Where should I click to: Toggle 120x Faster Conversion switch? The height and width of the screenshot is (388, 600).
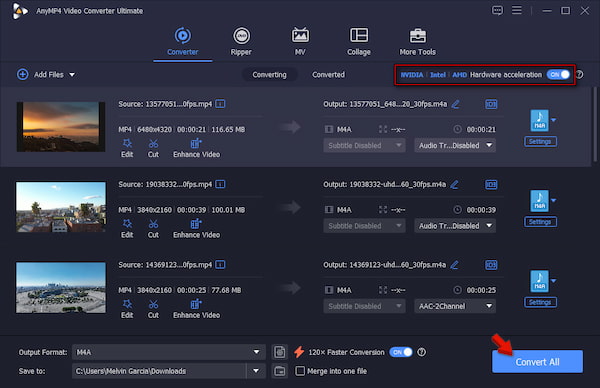click(401, 352)
